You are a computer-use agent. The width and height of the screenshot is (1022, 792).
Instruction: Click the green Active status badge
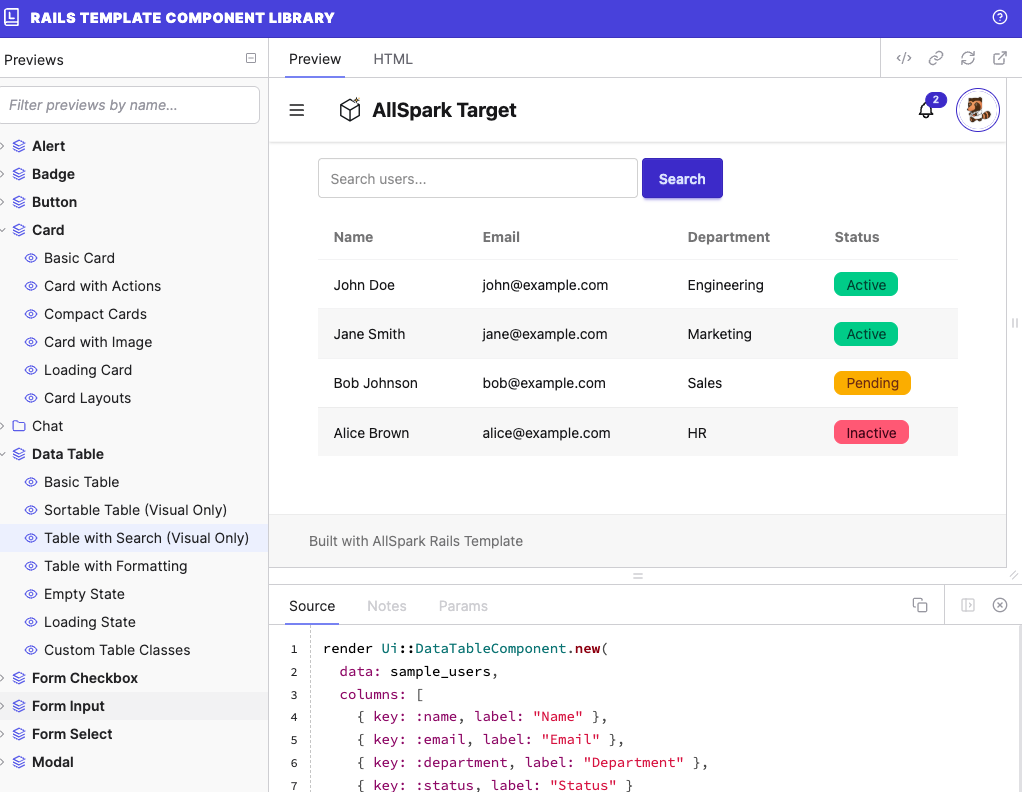[865, 284]
